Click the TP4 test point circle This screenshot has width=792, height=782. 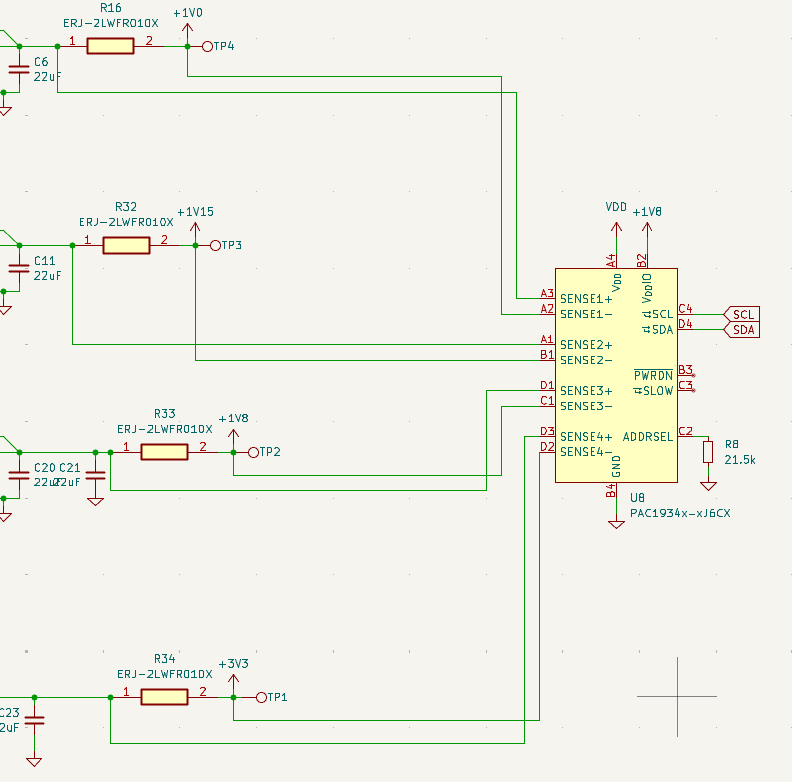pyautogui.click(x=207, y=46)
